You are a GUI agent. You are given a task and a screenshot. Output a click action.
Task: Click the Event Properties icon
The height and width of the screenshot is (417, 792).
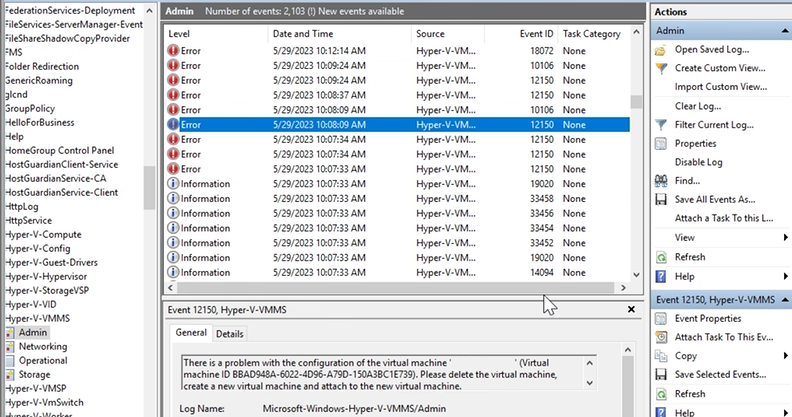click(661, 319)
